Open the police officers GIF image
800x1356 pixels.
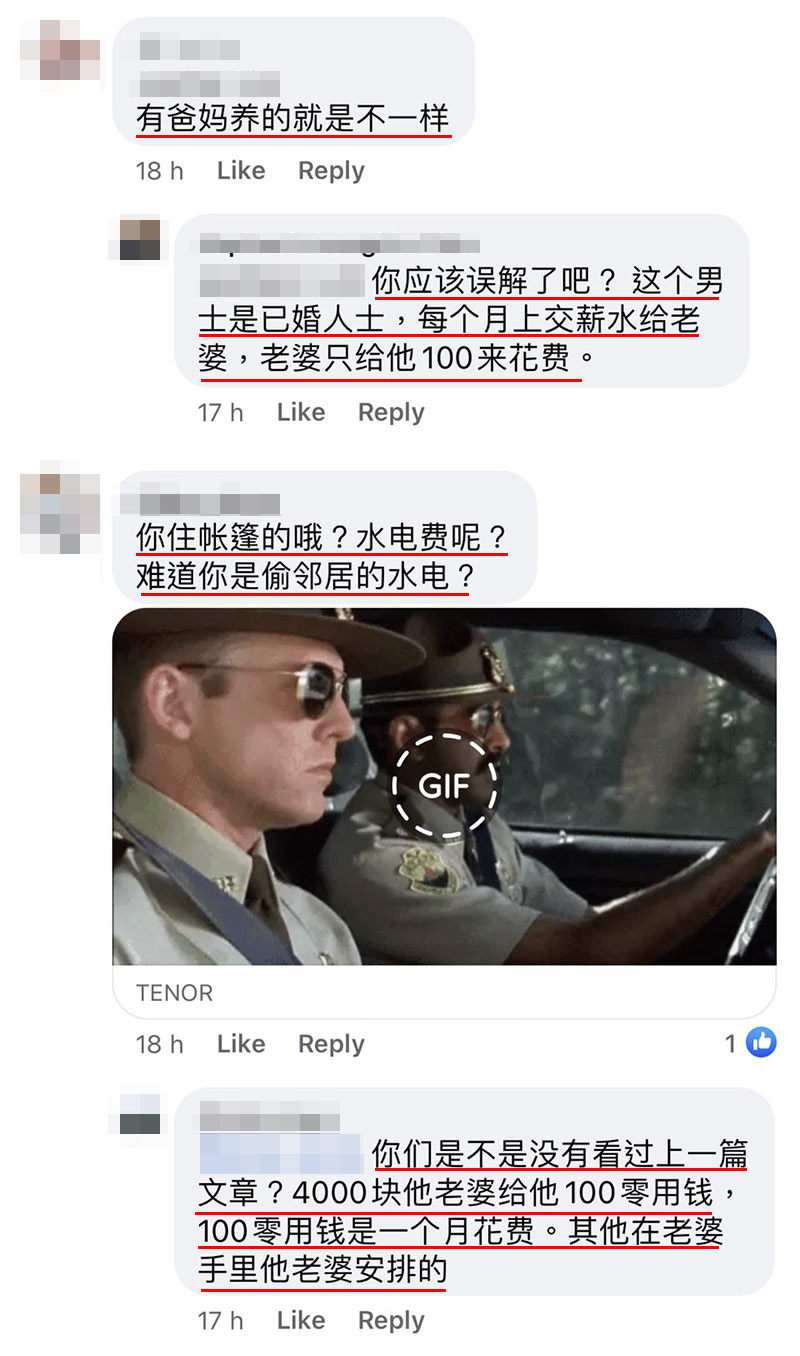click(444, 786)
